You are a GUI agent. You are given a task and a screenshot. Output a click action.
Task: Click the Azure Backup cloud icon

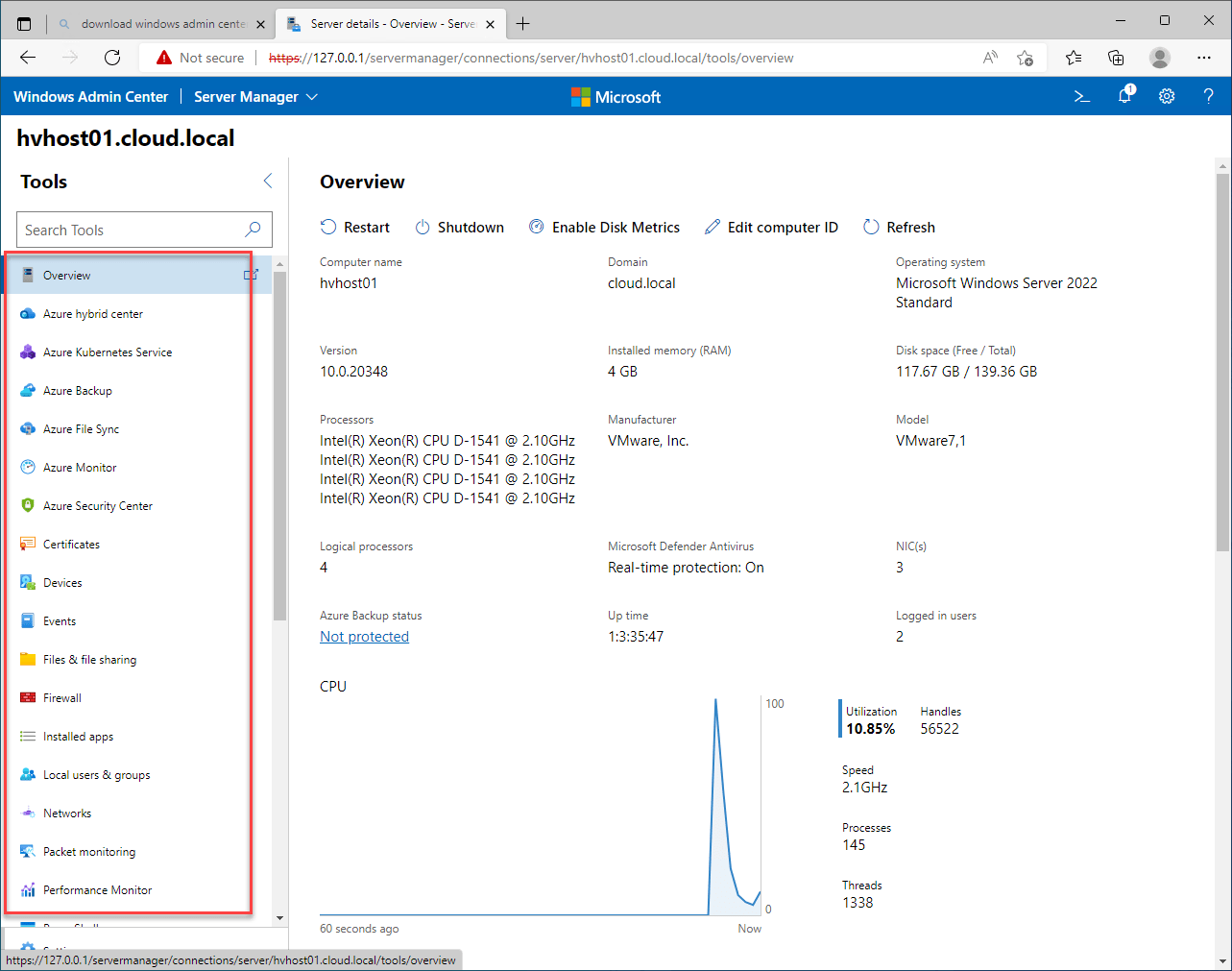point(28,391)
